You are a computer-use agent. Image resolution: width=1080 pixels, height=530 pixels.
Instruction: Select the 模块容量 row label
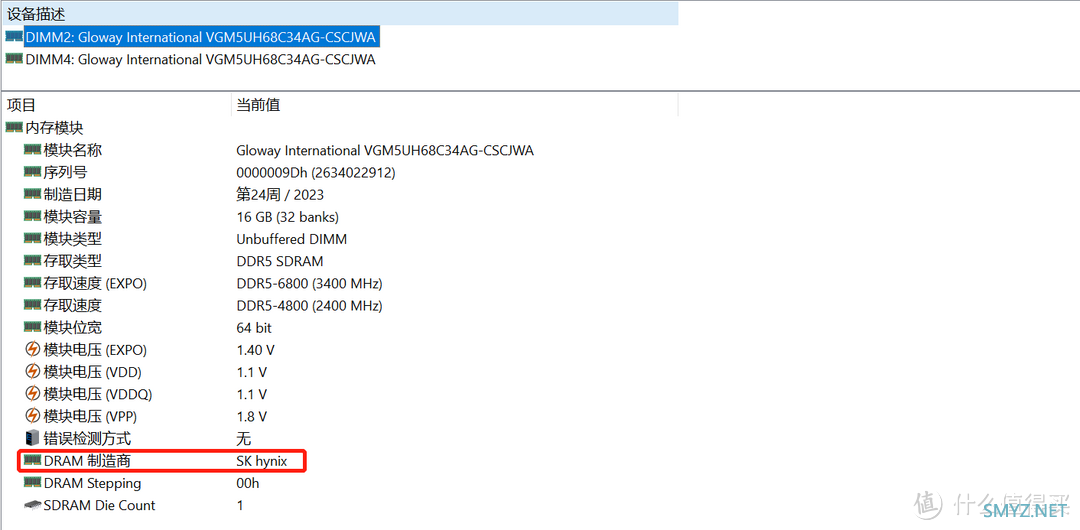coord(72,216)
